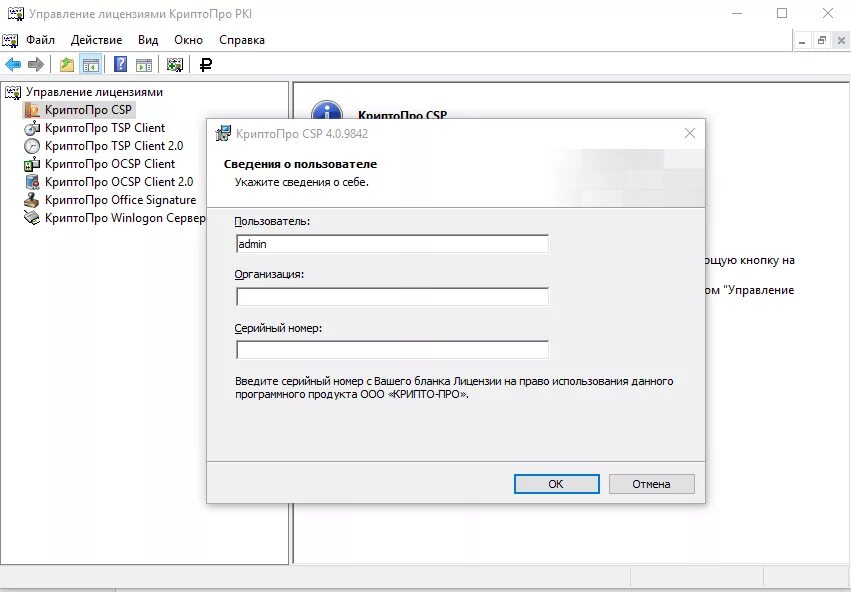This screenshot has width=851, height=592.
Task: Toggle the Show/Hide console tree icon
Action: [x=91, y=65]
